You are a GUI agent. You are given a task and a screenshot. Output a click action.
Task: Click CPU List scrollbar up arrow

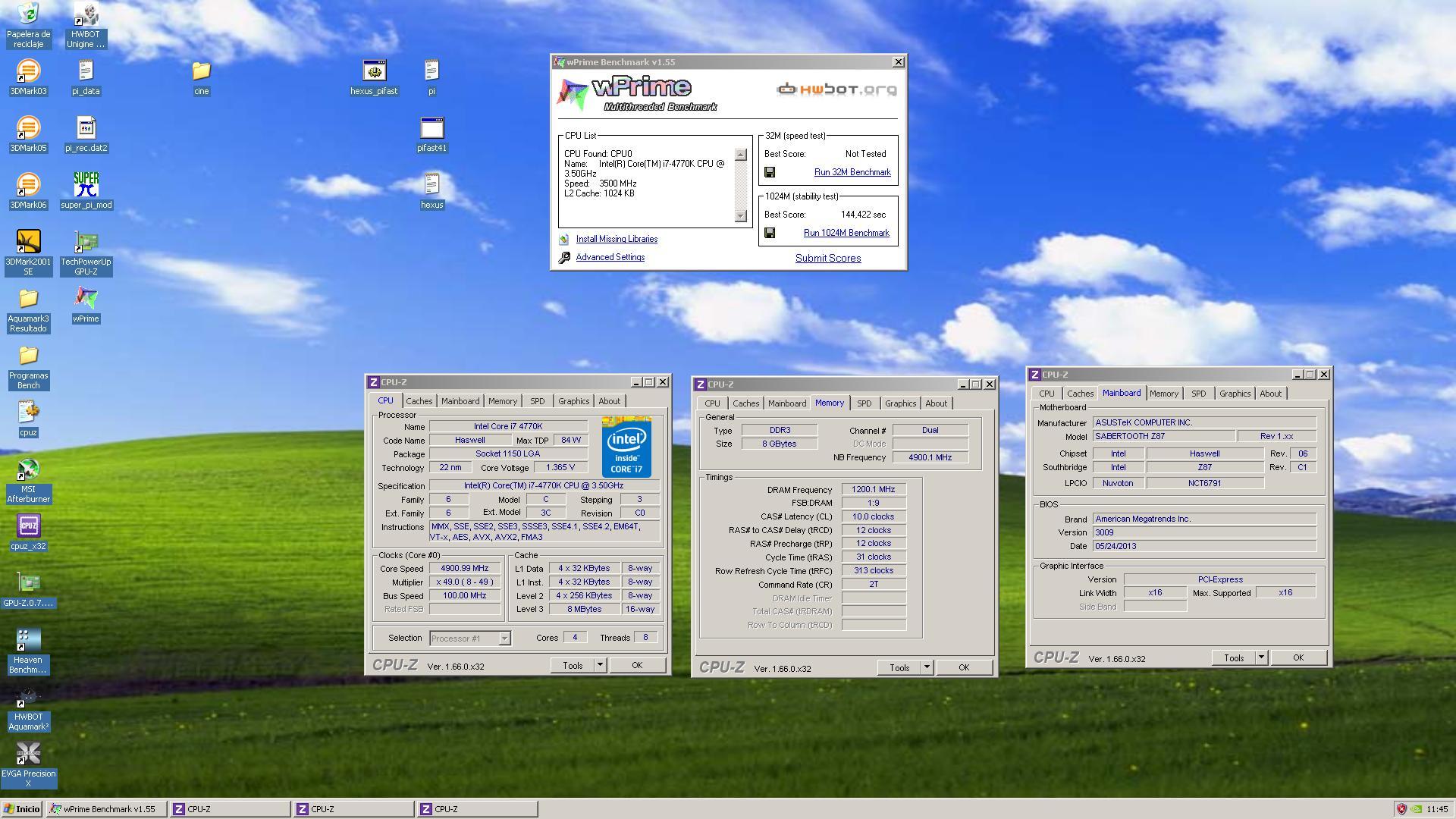tap(741, 155)
